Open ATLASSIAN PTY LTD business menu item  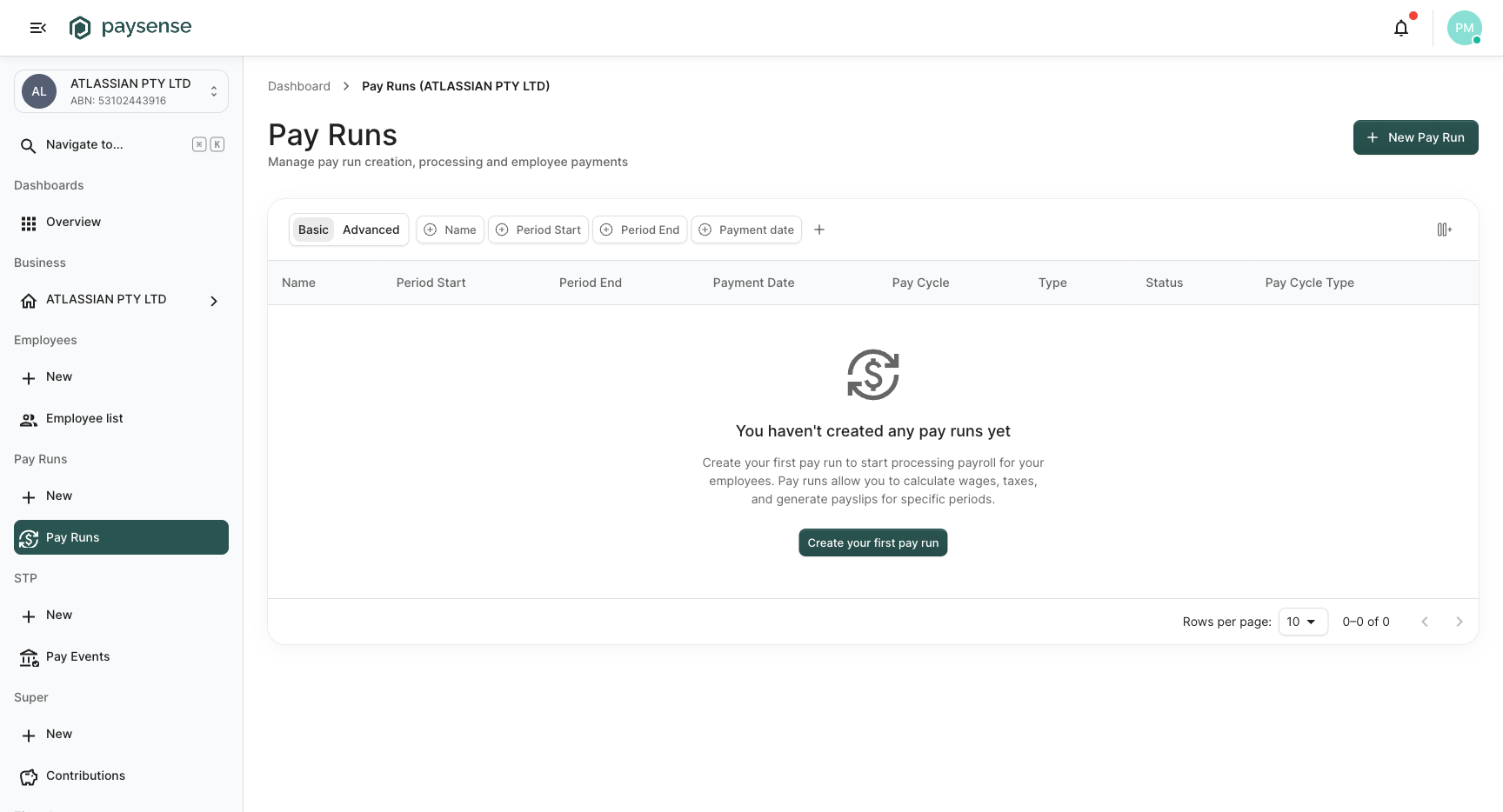click(121, 300)
